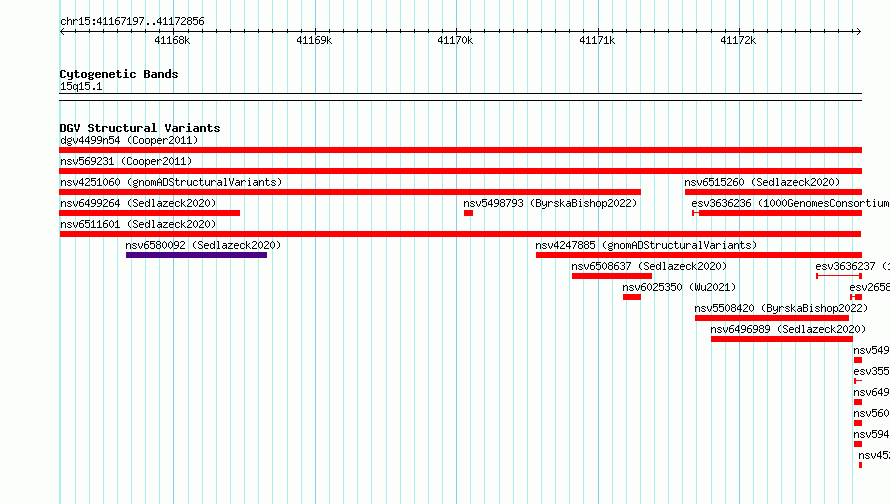Open the nsv4251060 (gnomADStructuralVariants) label
This screenshot has height=504, width=890.
click(x=171, y=182)
